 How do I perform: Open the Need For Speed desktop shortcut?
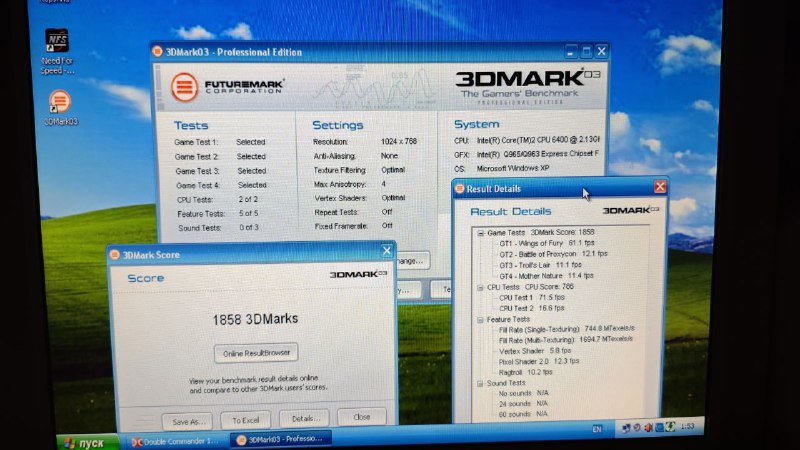[57, 52]
